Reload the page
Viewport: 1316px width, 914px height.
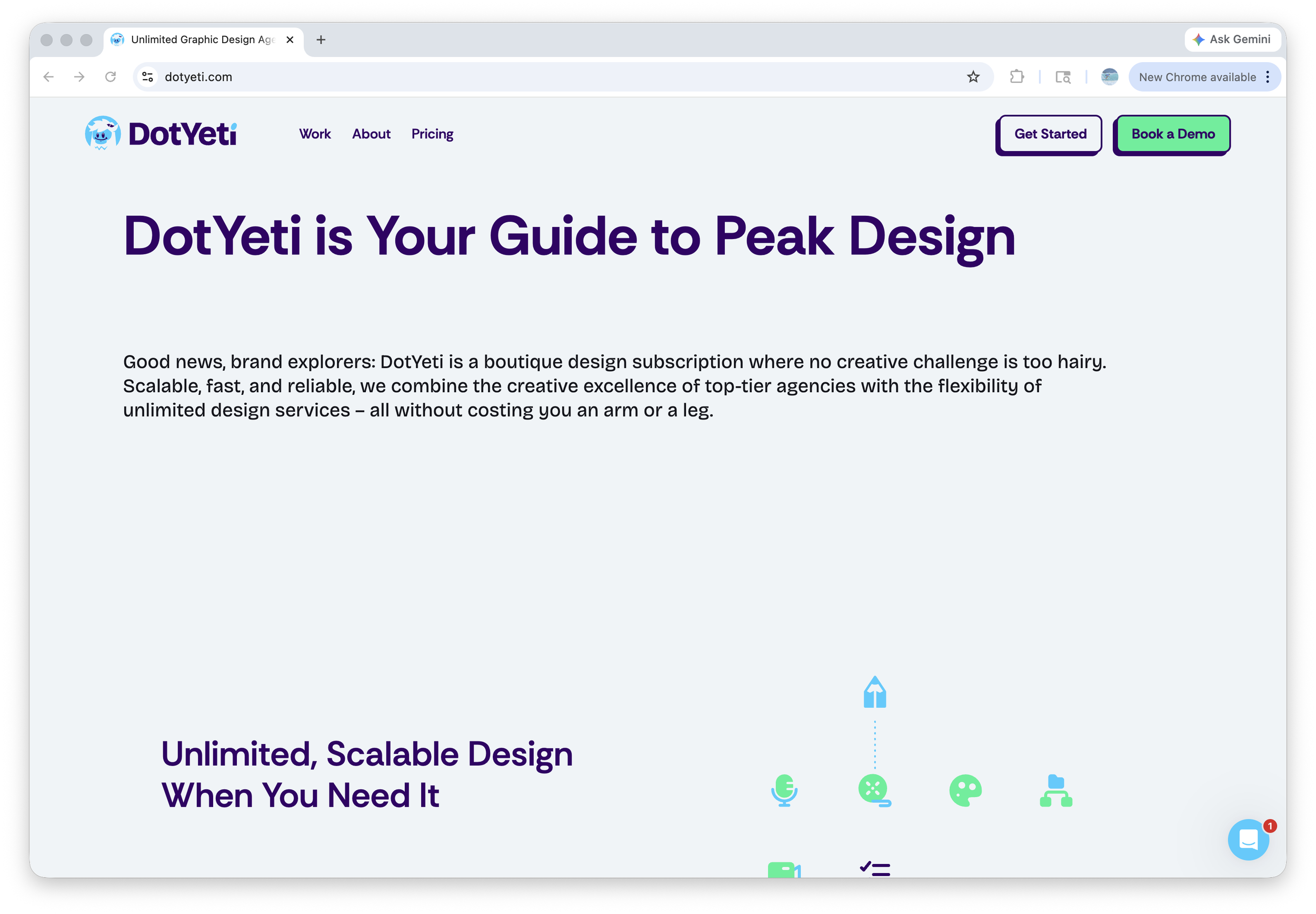(111, 77)
